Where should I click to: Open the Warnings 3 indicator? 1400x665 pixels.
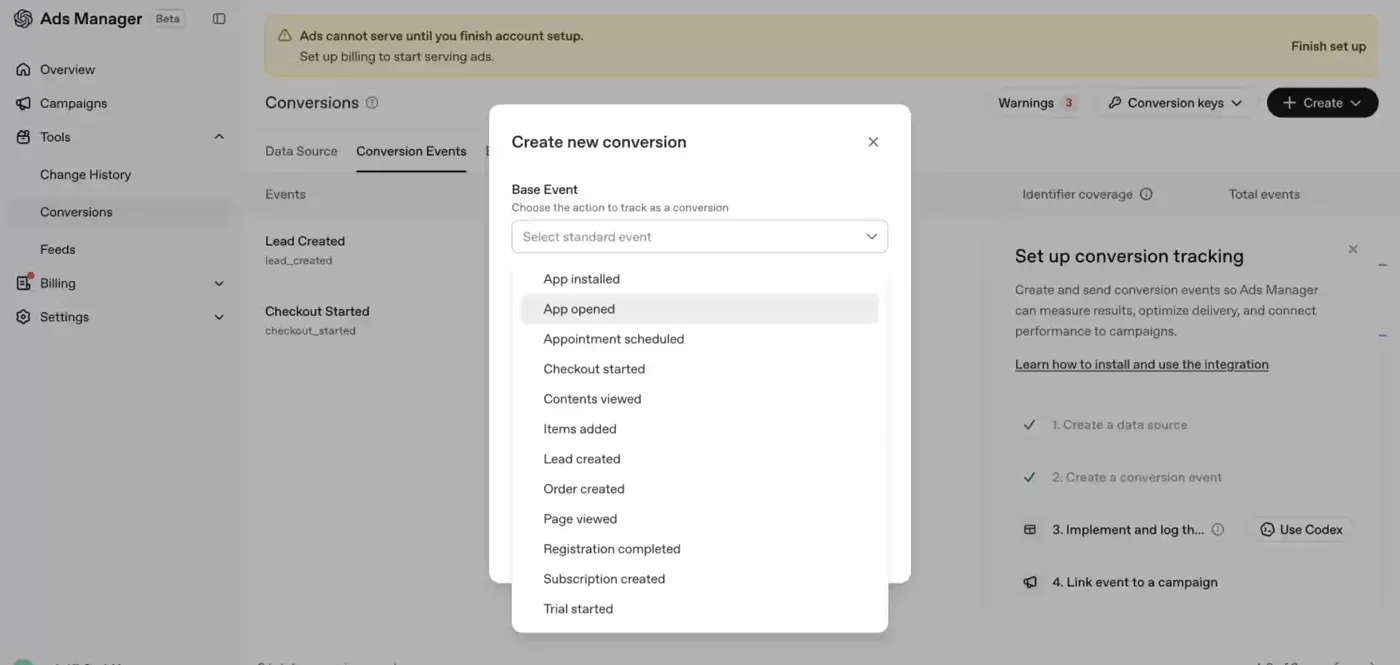point(1036,103)
